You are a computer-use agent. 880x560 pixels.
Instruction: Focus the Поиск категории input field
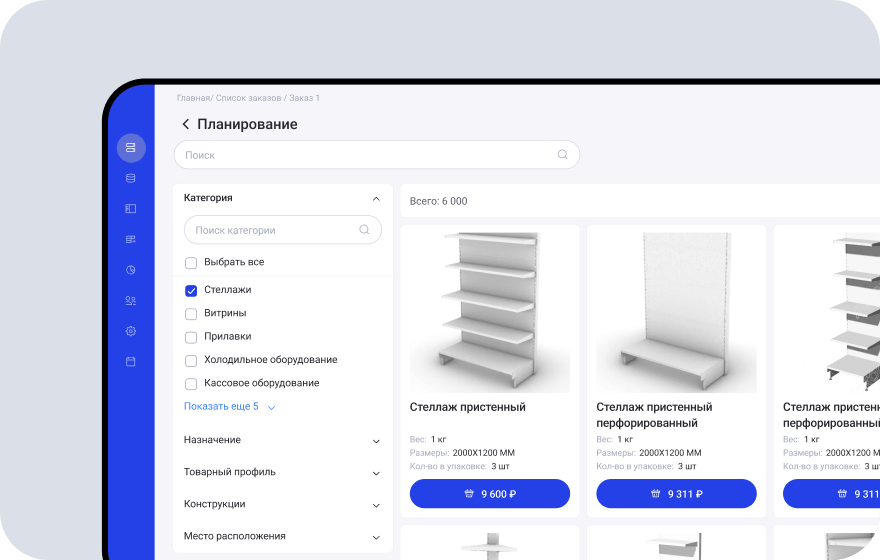(x=283, y=230)
